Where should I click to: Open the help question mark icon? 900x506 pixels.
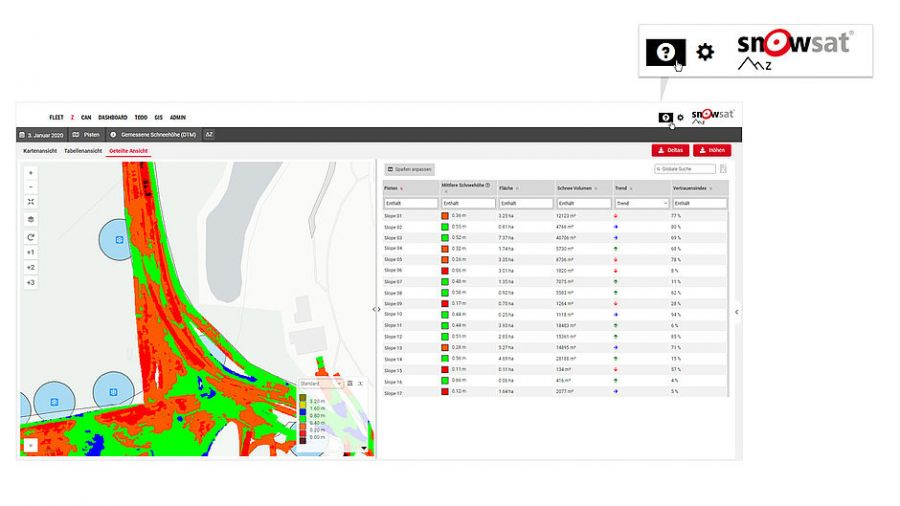click(665, 118)
